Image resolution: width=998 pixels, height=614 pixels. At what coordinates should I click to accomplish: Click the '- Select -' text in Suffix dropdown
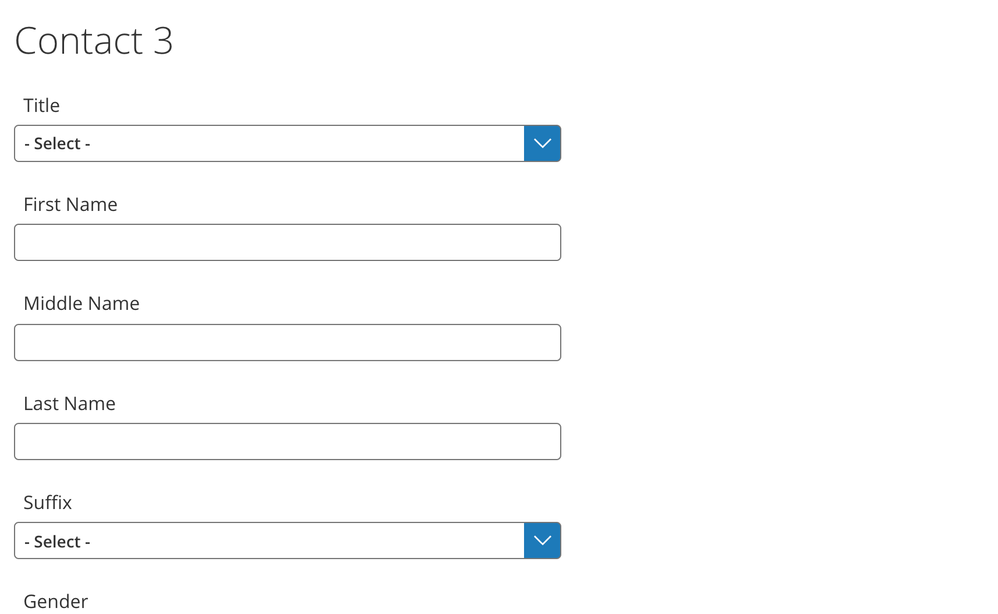pyautogui.click(x=57, y=541)
